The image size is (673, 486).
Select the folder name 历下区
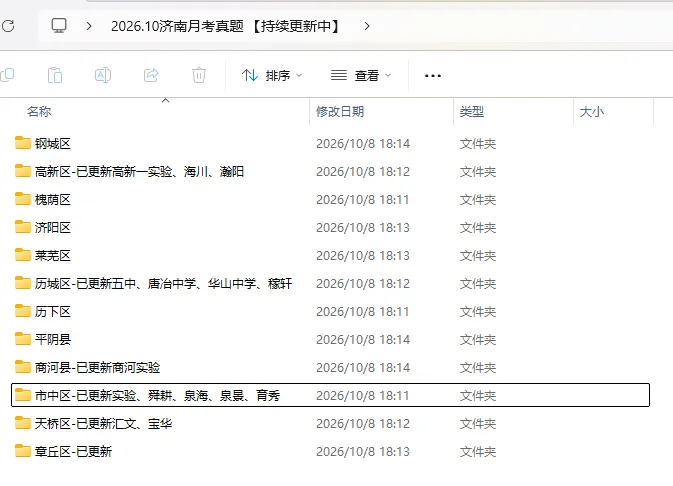[53, 312]
